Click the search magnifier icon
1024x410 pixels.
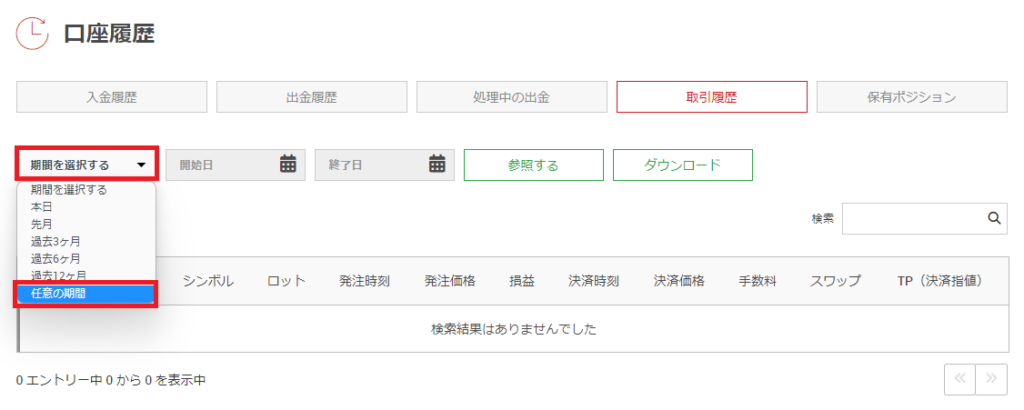tap(994, 218)
